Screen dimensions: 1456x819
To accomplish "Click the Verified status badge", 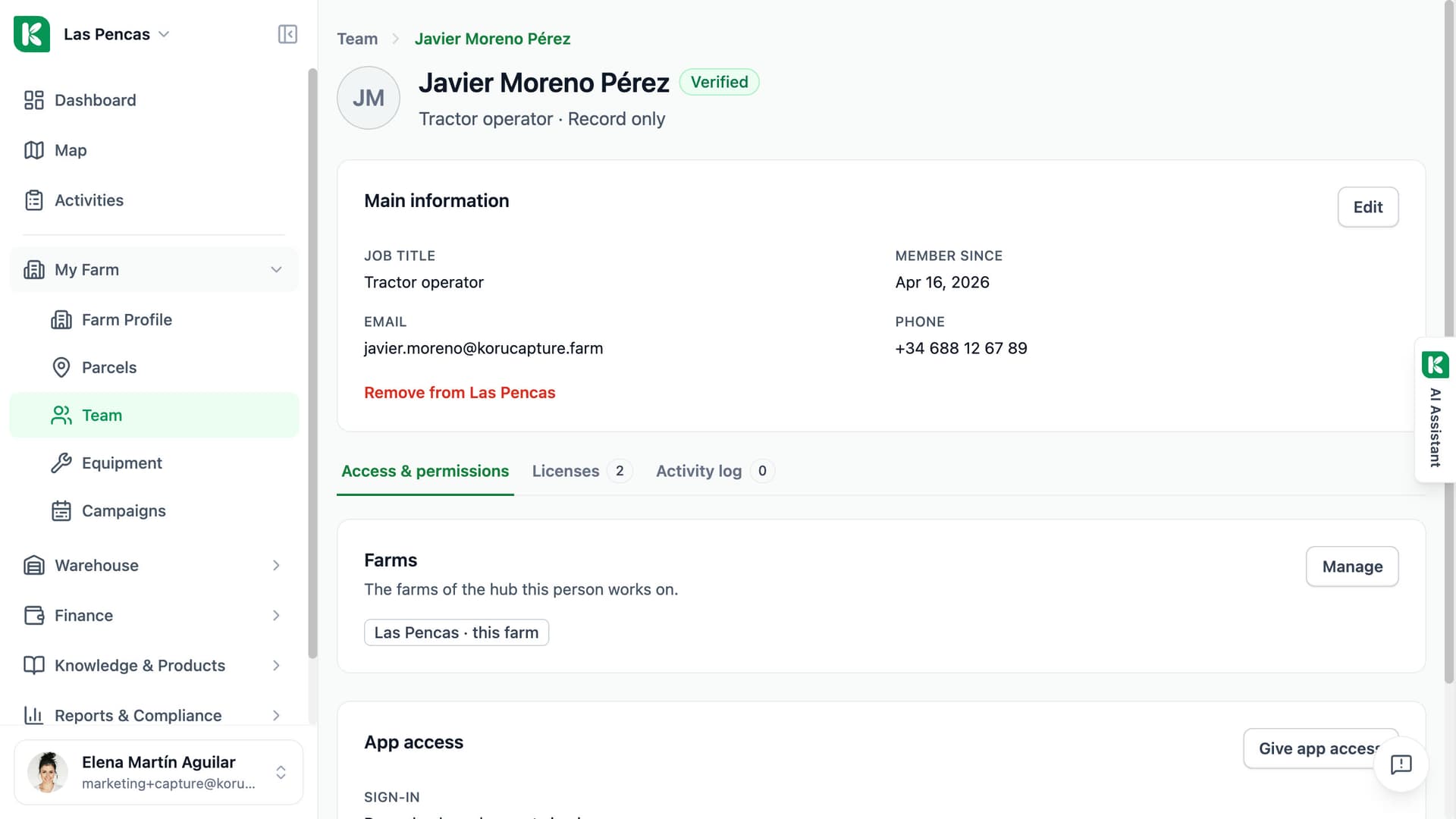I will point(719,82).
